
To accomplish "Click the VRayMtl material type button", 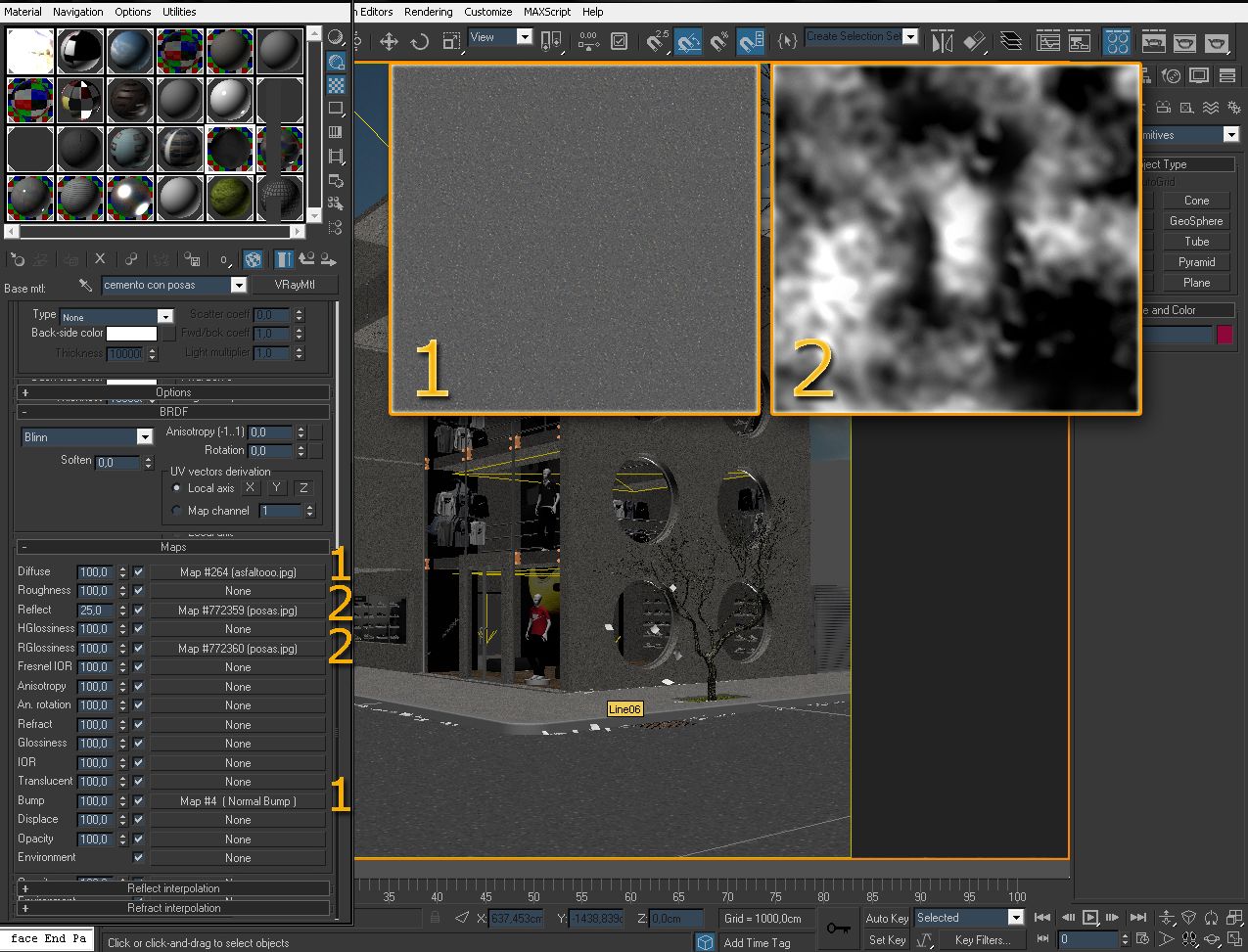I will pos(295,285).
